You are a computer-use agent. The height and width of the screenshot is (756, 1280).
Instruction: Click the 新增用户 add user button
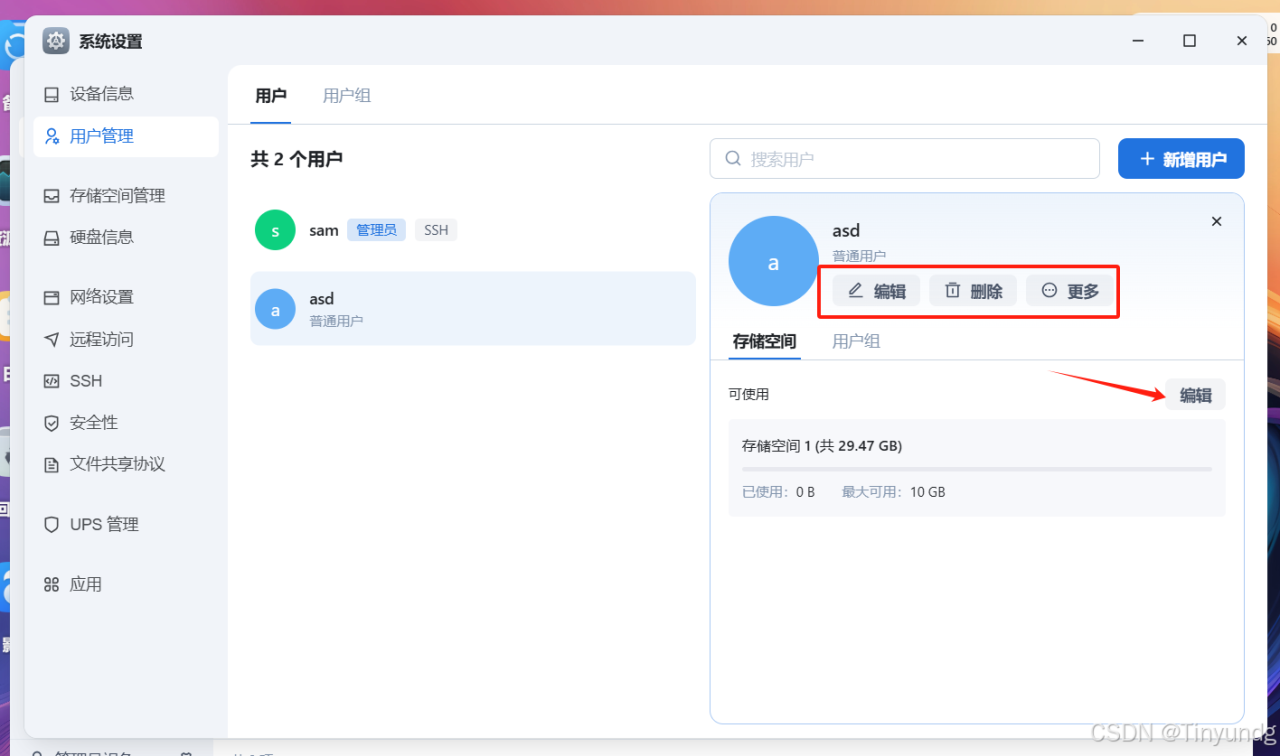point(1181,158)
